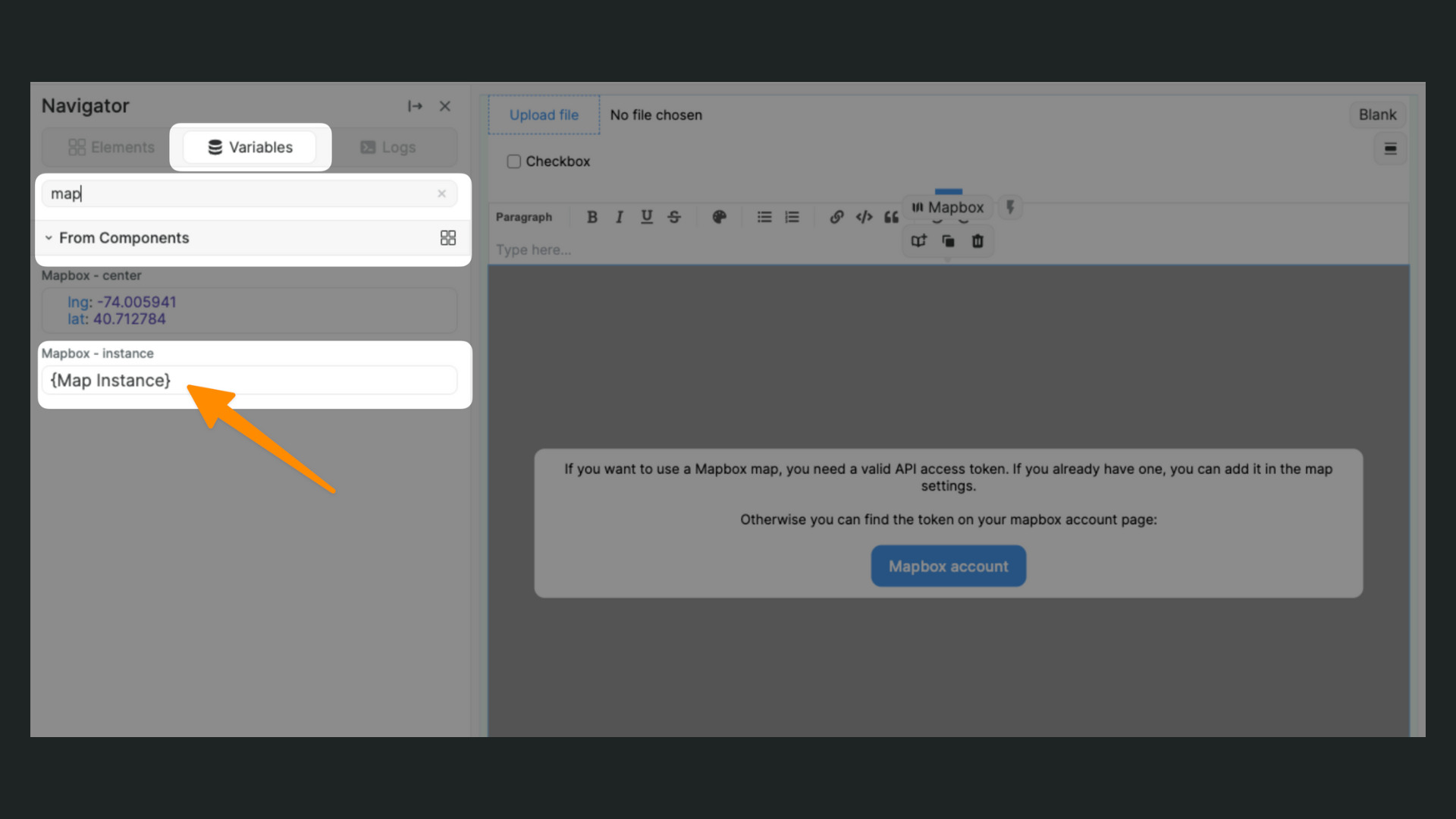Viewport: 1456px width, 819px height.
Task: Duplicate the Mapbox element
Action: [948, 240]
